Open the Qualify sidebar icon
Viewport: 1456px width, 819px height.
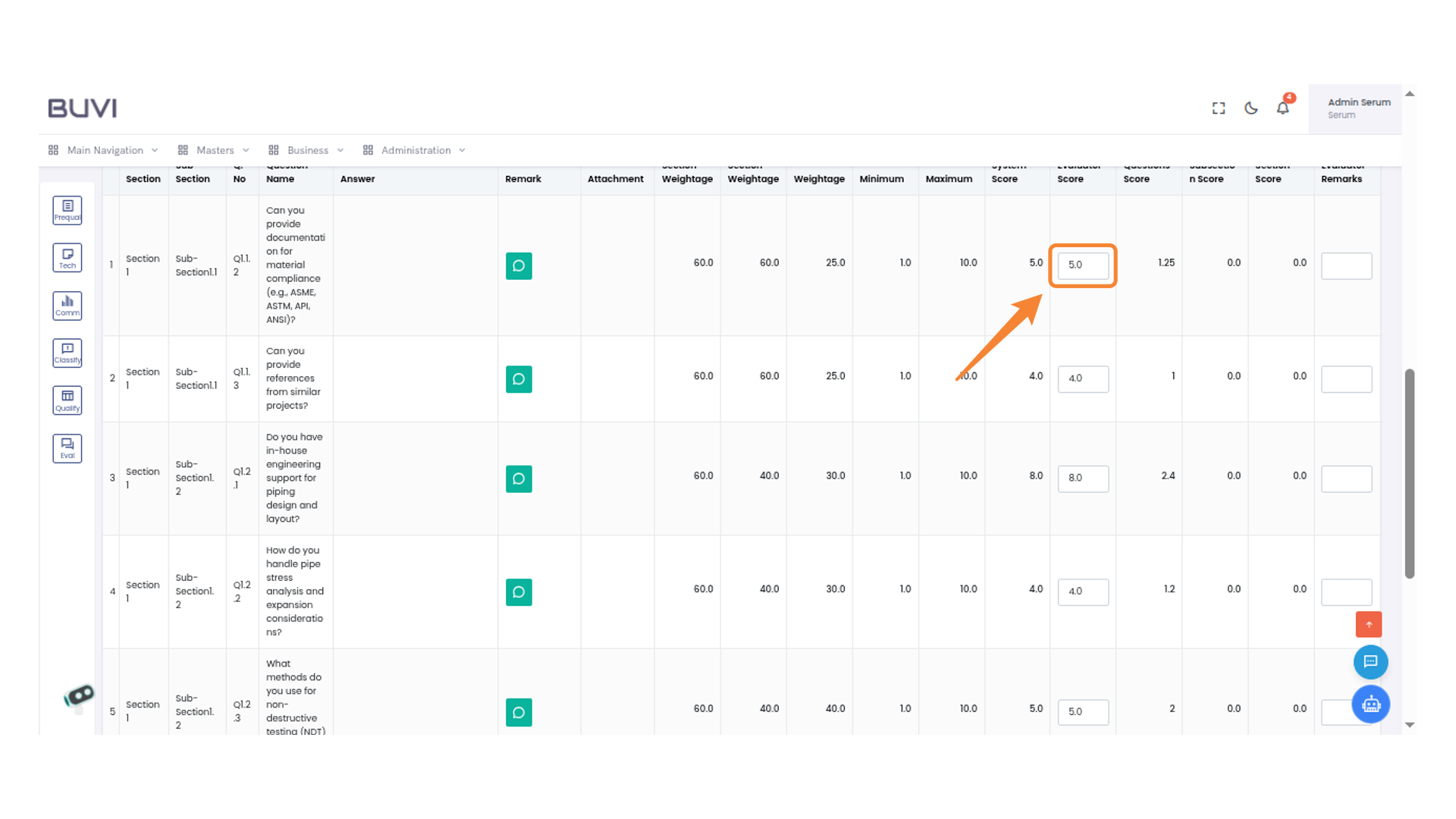(x=67, y=400)
